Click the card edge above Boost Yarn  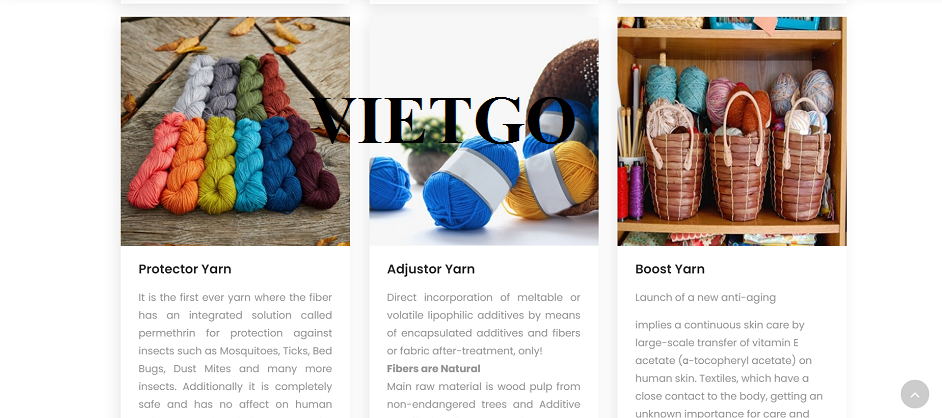[x=732, y=2]
